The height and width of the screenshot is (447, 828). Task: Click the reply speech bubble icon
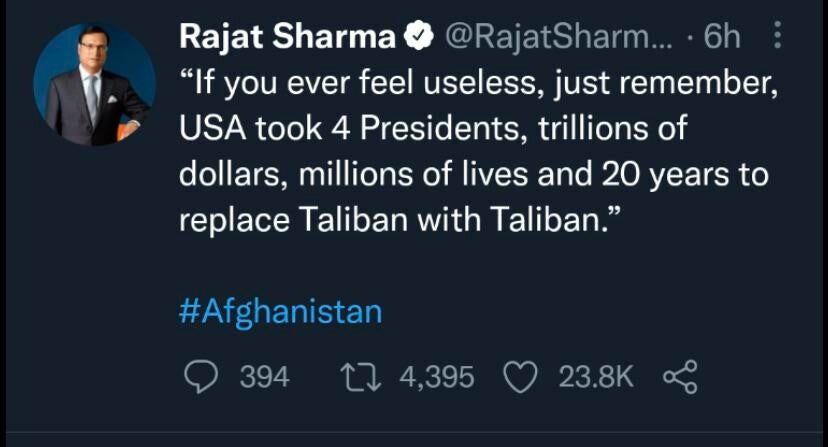[201, 377]
